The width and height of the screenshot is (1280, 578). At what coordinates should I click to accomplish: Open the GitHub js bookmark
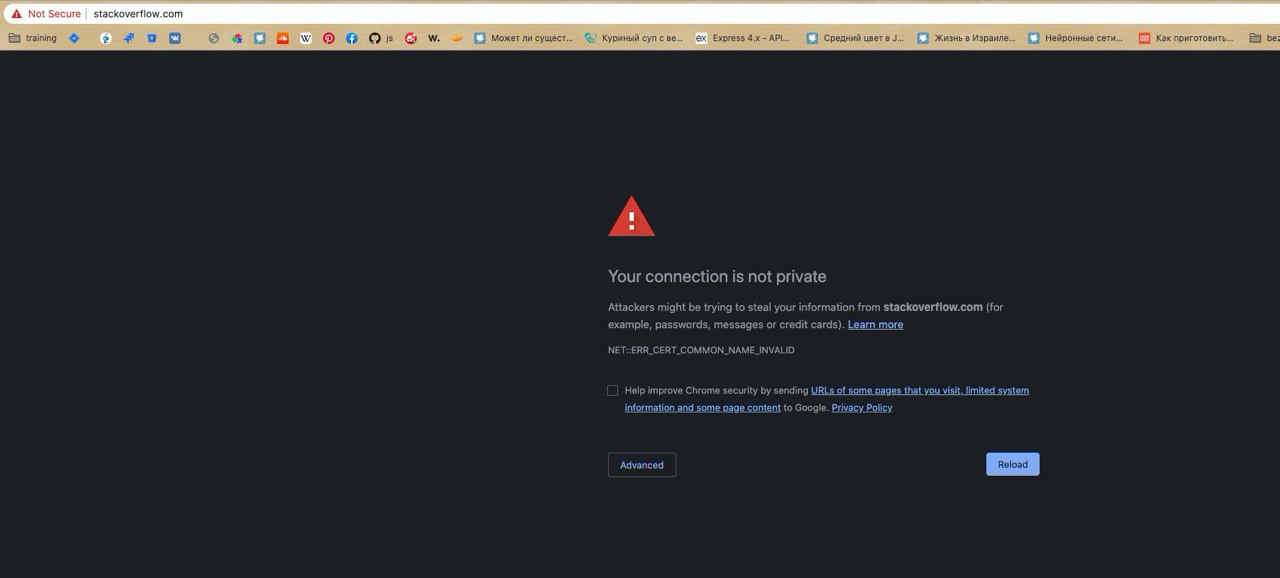pos(381,38)
